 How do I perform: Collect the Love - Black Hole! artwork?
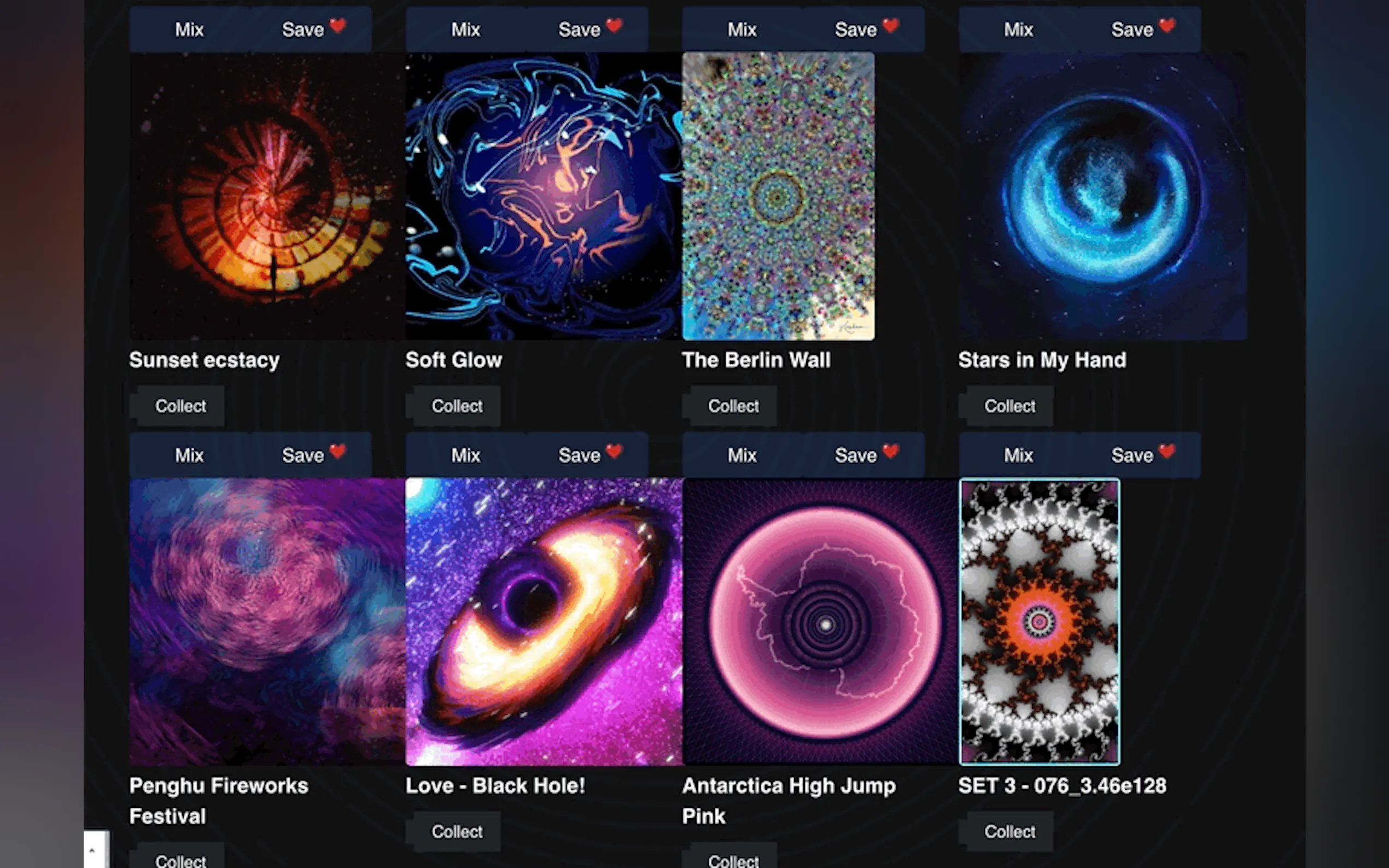click(x=457, y=831)
